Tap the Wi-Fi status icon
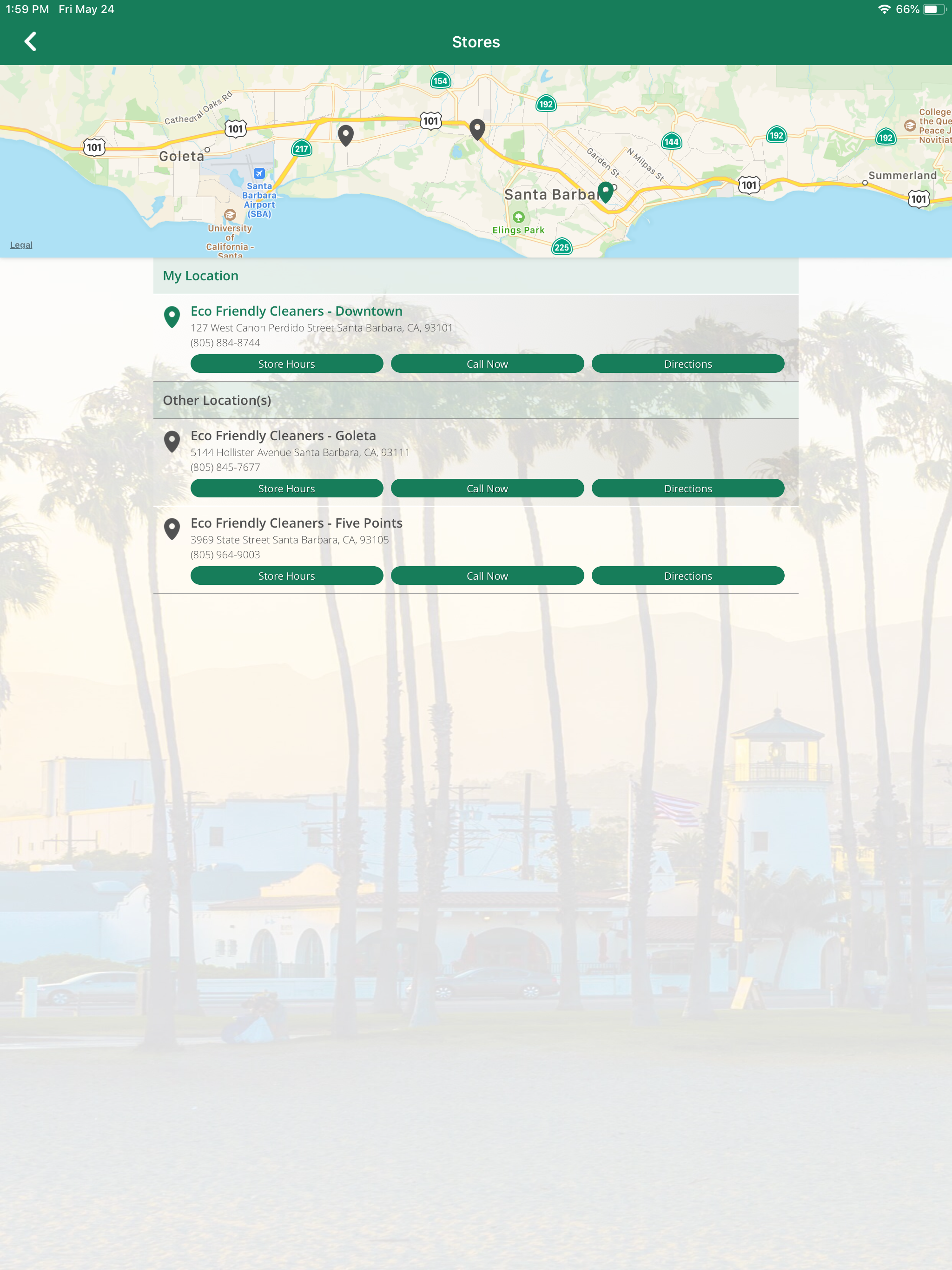The height and width of the screenshot is (1270, 952). (x=884, y=9)
